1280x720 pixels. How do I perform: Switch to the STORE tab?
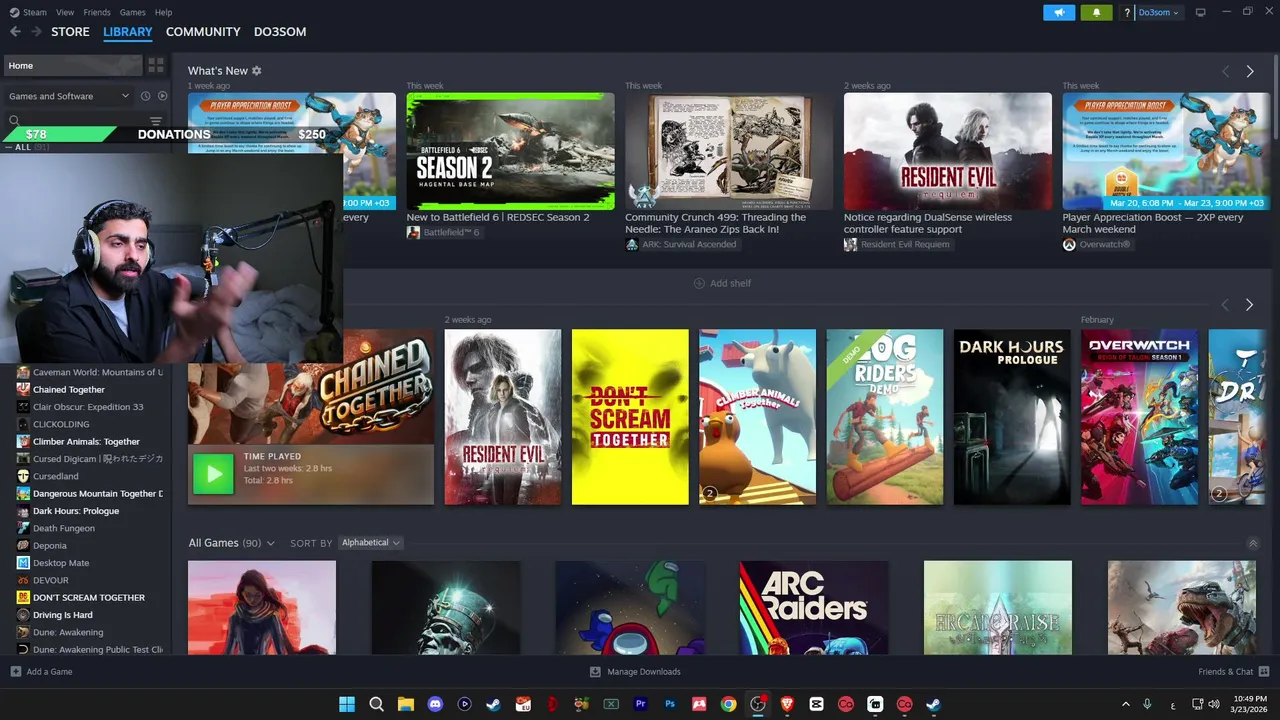[70, 32]
